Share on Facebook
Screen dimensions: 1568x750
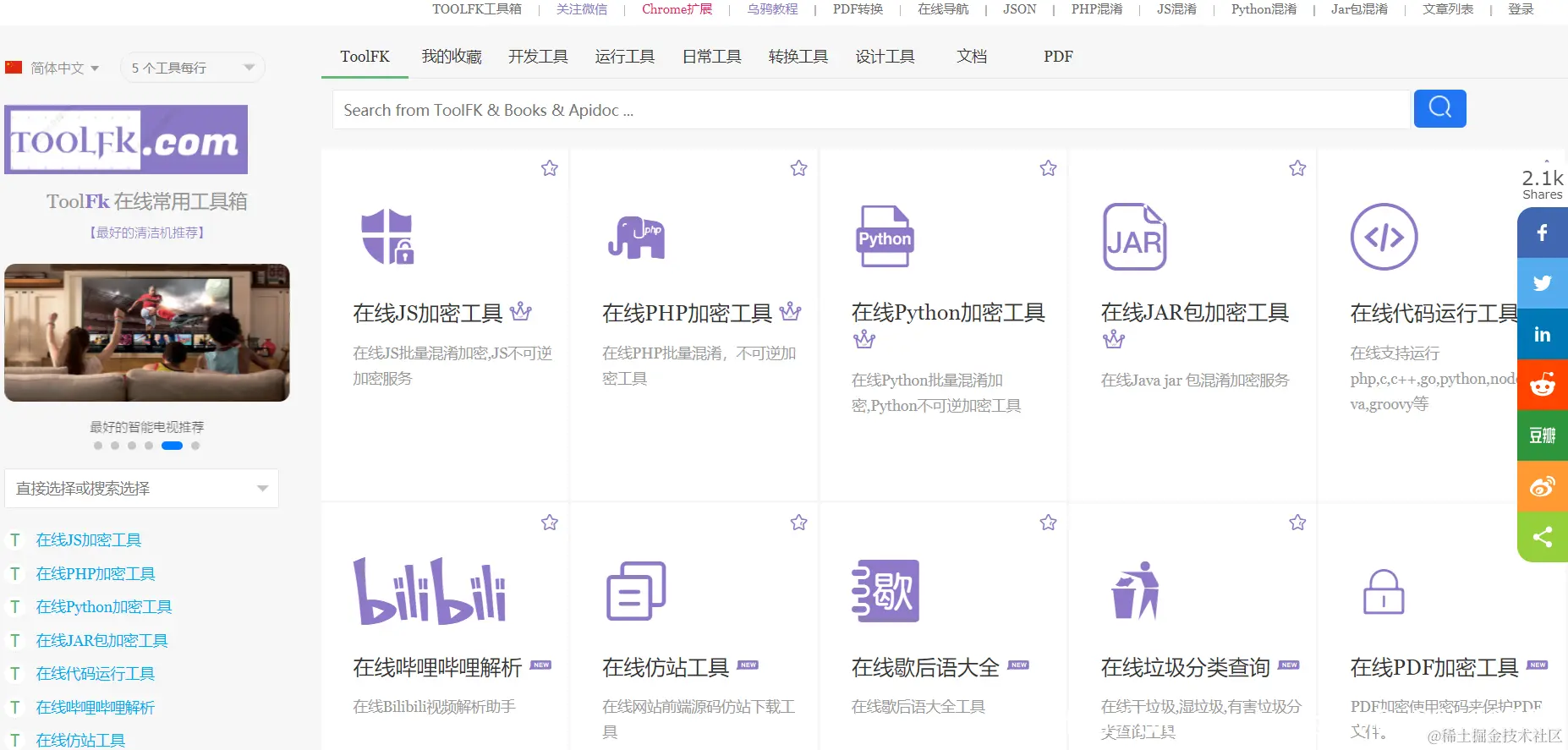[1543, 233]
